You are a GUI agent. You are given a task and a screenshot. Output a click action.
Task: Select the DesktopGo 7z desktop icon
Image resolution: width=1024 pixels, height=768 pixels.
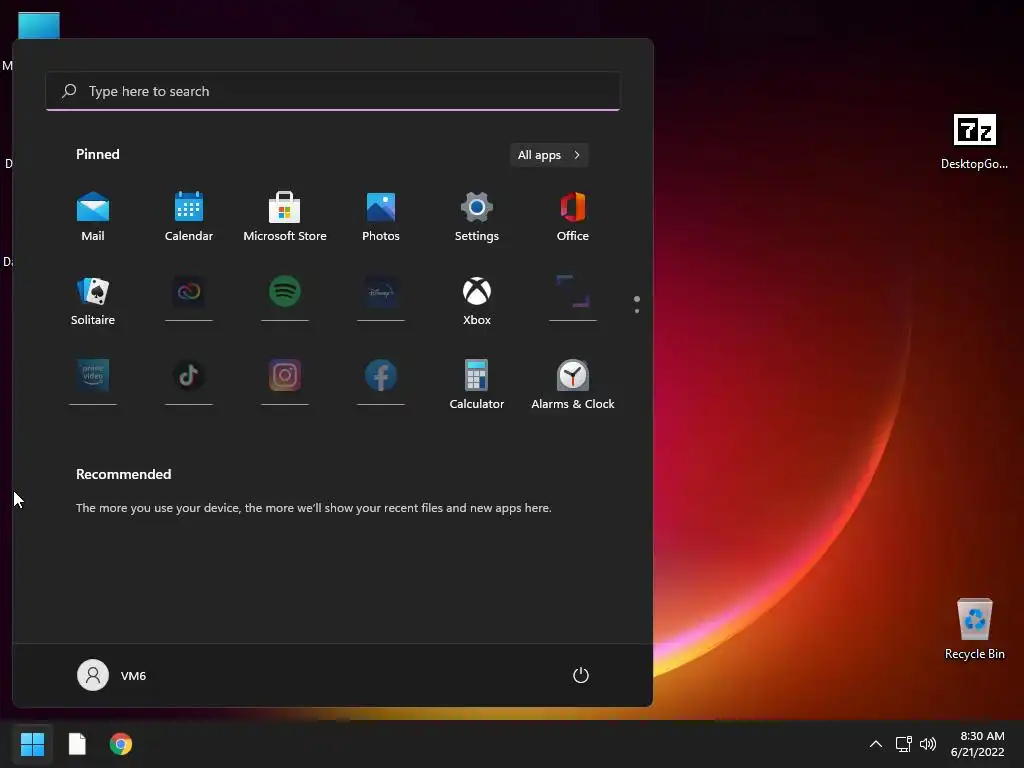[974, 142]
